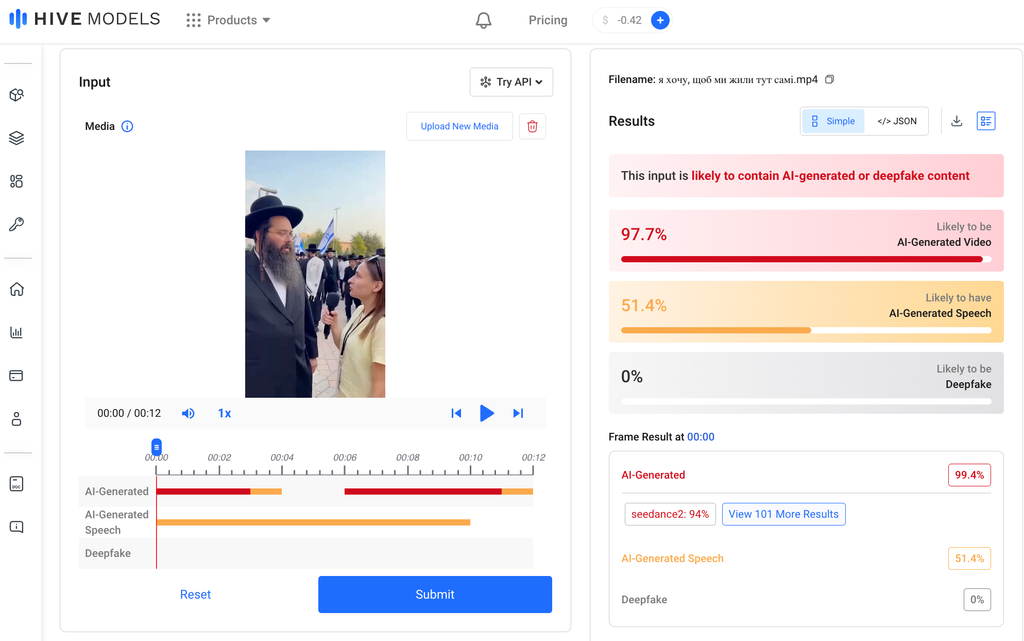
Task: Open the Try API dropdown
Action: coord(511,82)
